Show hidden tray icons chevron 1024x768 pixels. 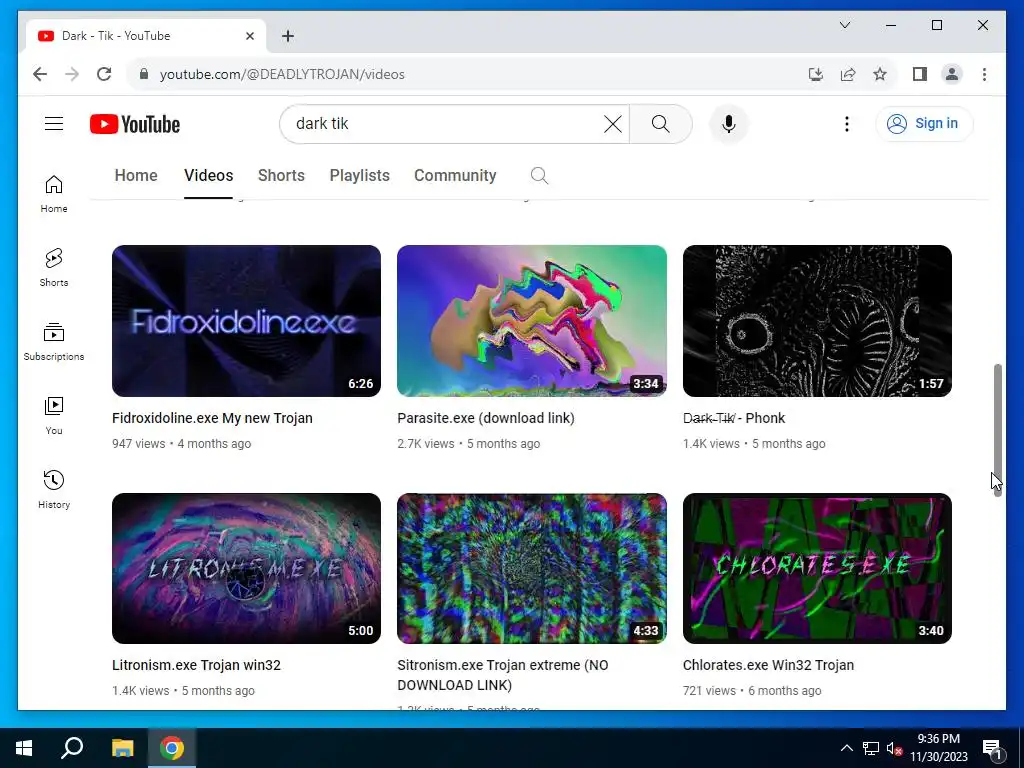846,748
